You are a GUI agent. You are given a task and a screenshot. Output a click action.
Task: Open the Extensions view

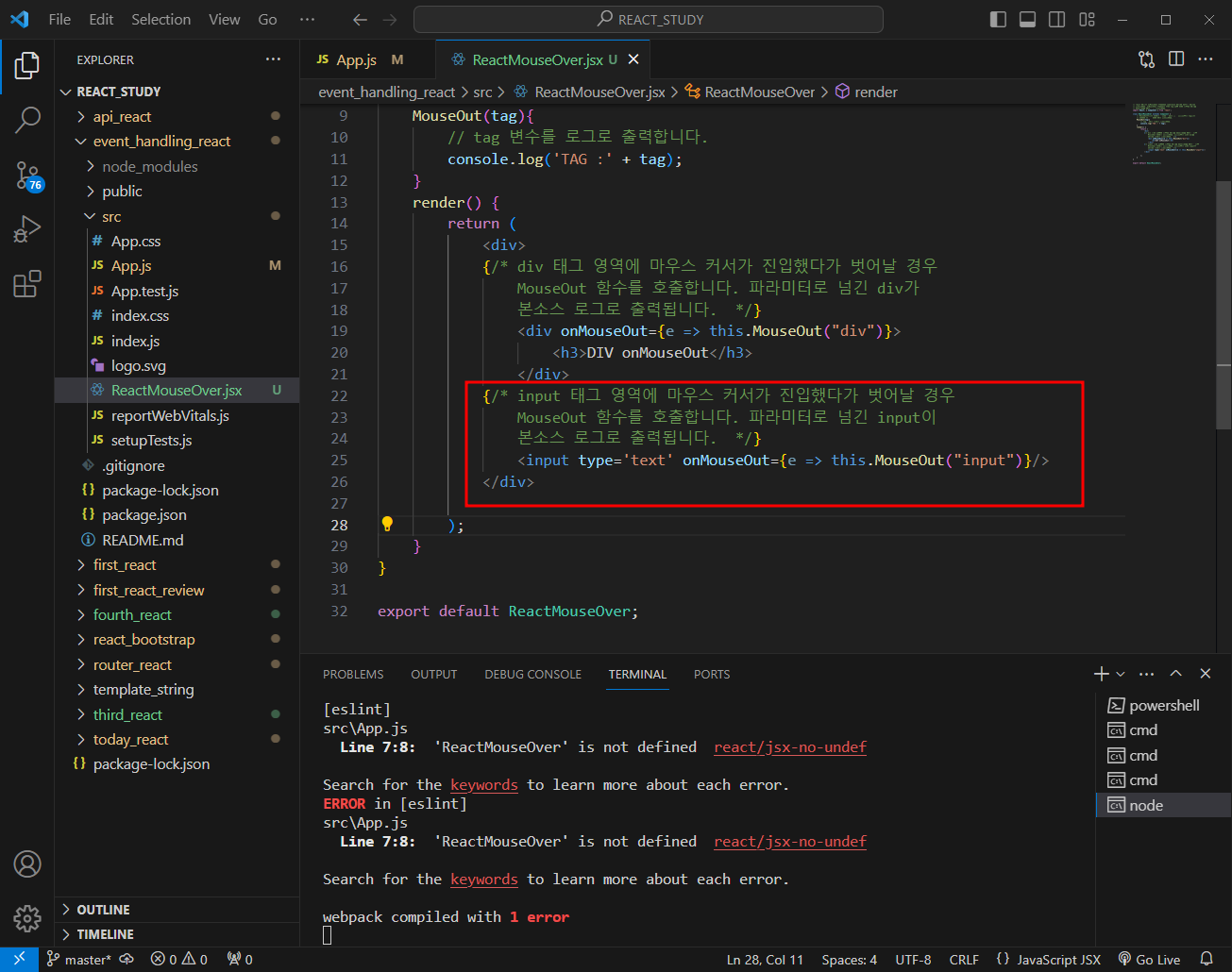click(x=27, y=284)
